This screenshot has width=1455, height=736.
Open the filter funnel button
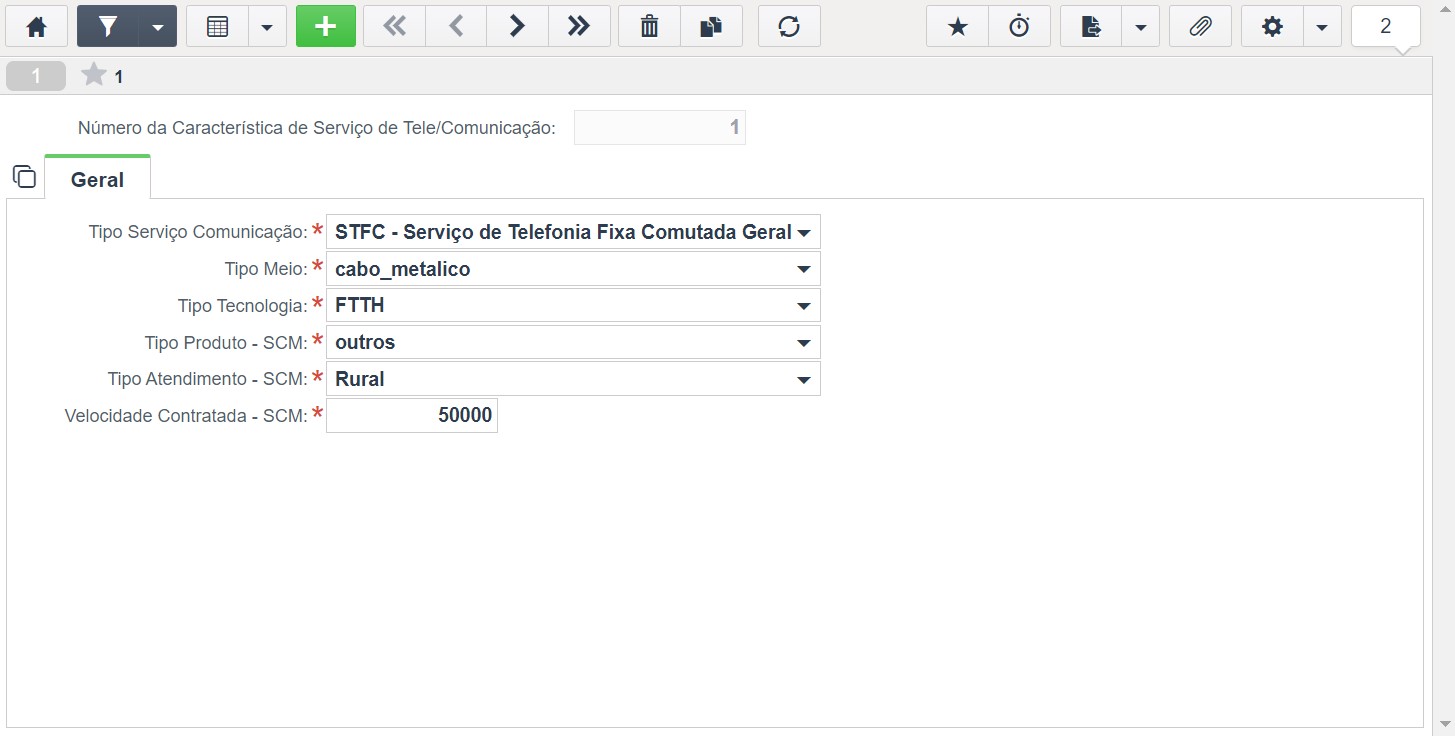(x=107, y=27)
